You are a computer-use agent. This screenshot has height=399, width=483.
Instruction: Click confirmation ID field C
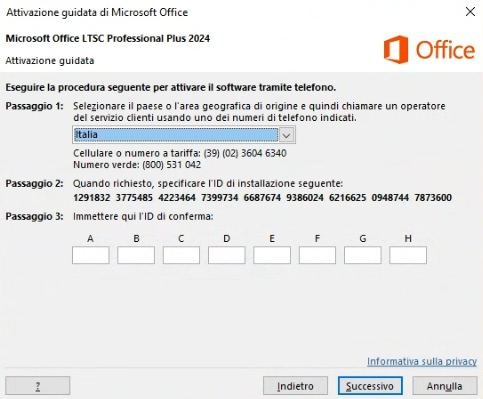[x=181, y=255]
